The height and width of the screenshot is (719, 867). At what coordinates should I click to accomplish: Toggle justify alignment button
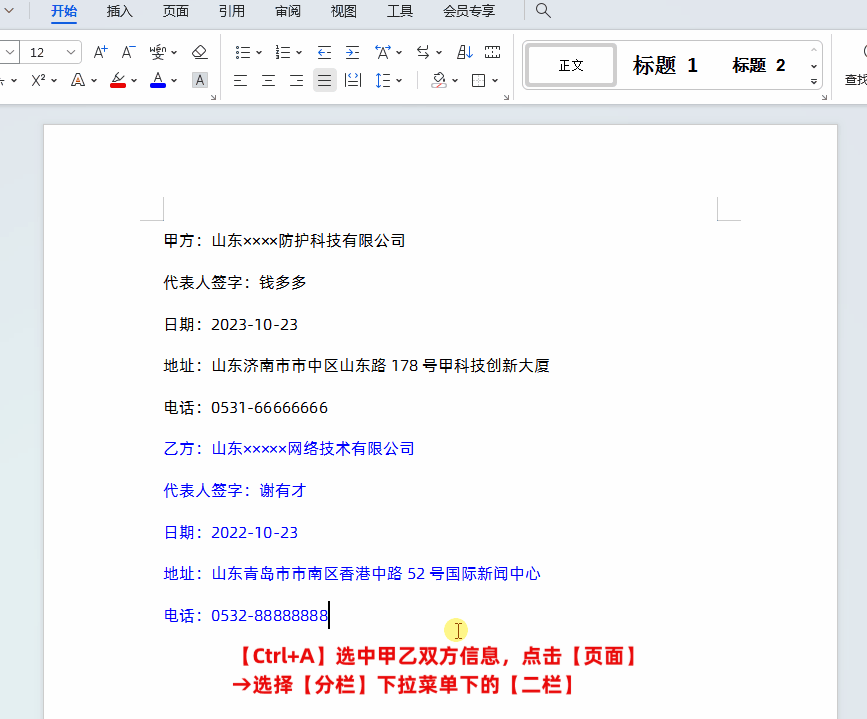pyautogui.click(x=324, y=81)
